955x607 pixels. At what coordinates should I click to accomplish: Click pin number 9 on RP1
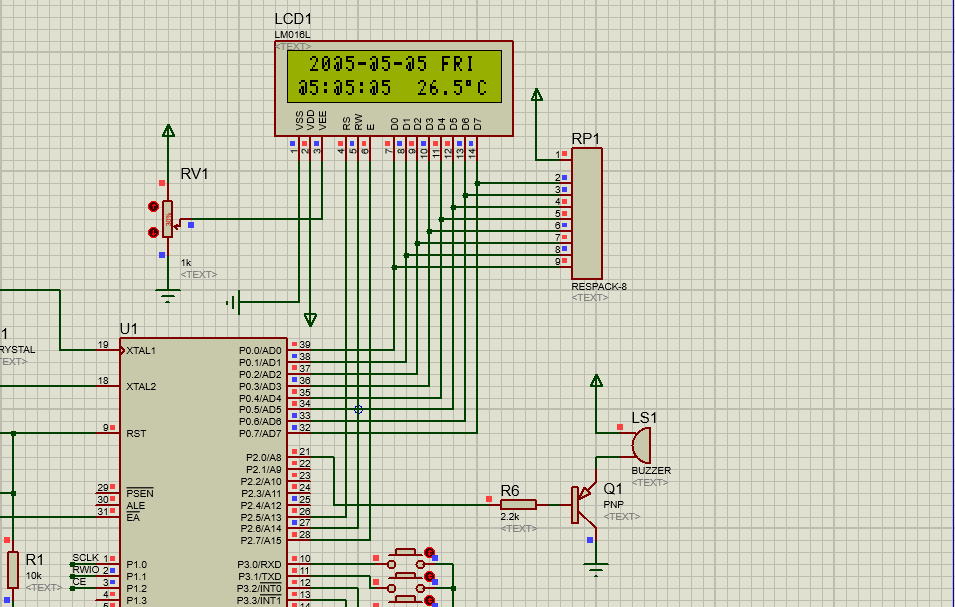557,262
